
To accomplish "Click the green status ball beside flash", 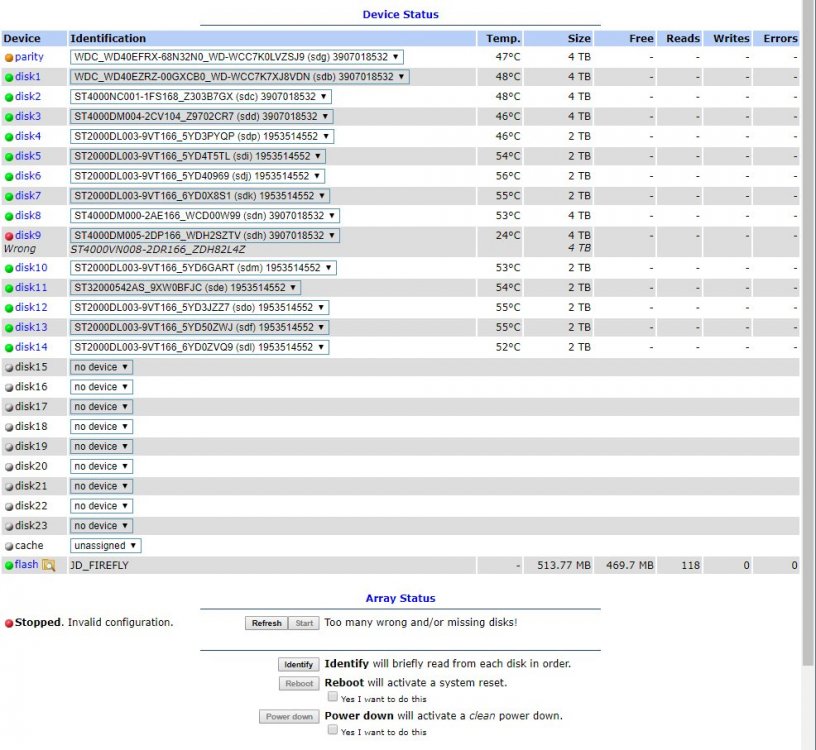I will click(9, 566).
